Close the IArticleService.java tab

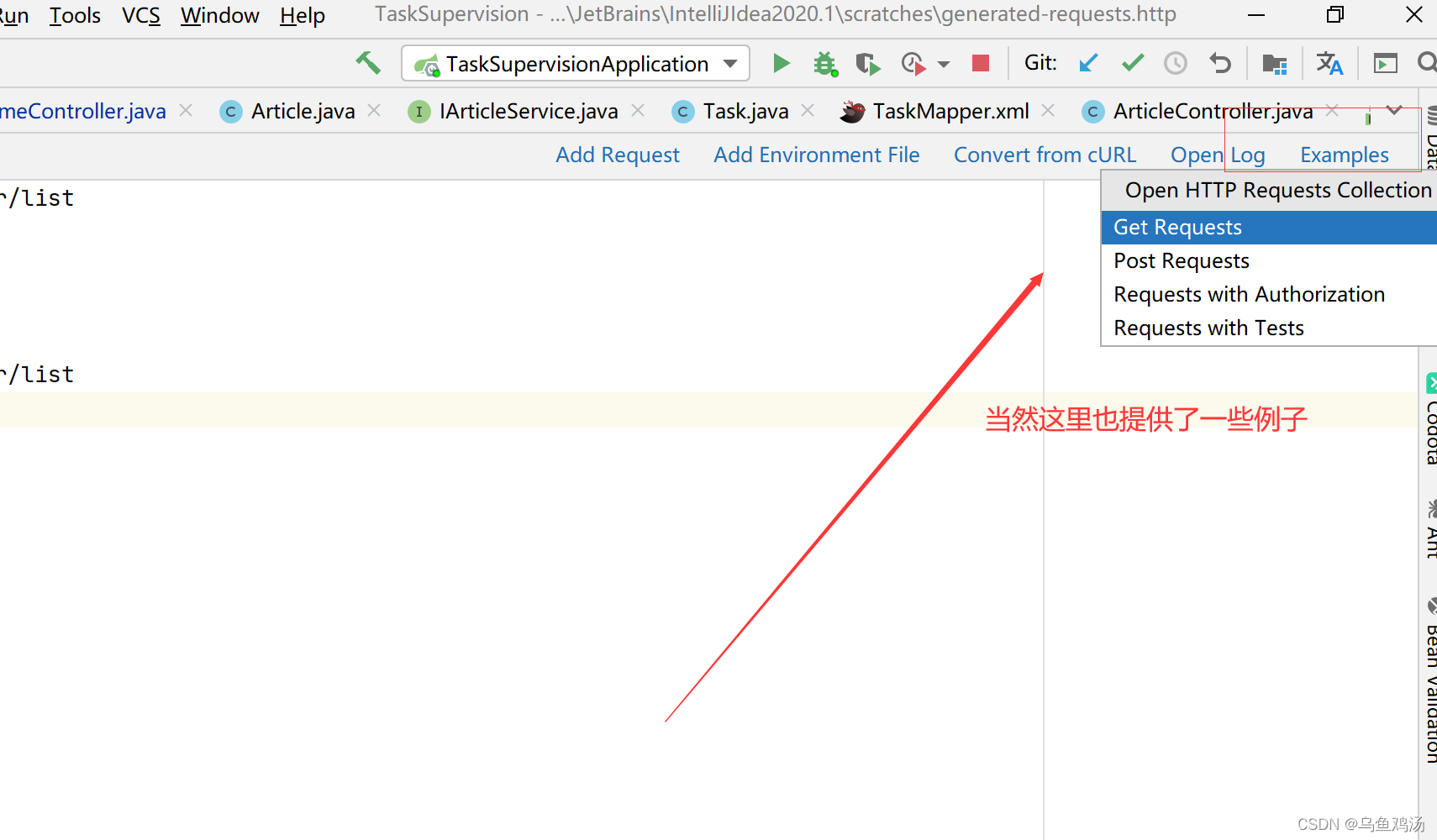[x=638, y=110]
